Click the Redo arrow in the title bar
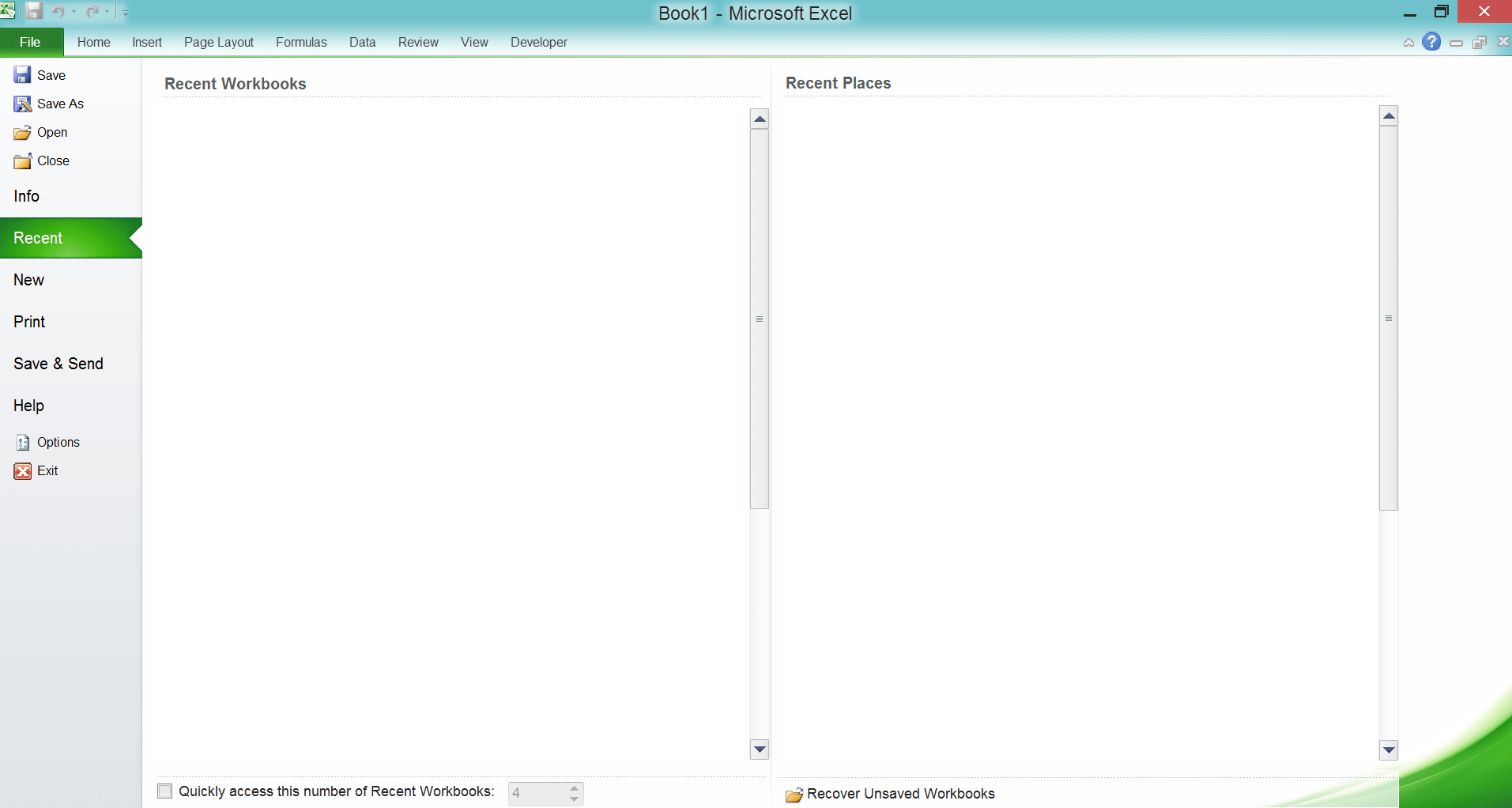The image size is (1512, 808). [x=92, y=11]
